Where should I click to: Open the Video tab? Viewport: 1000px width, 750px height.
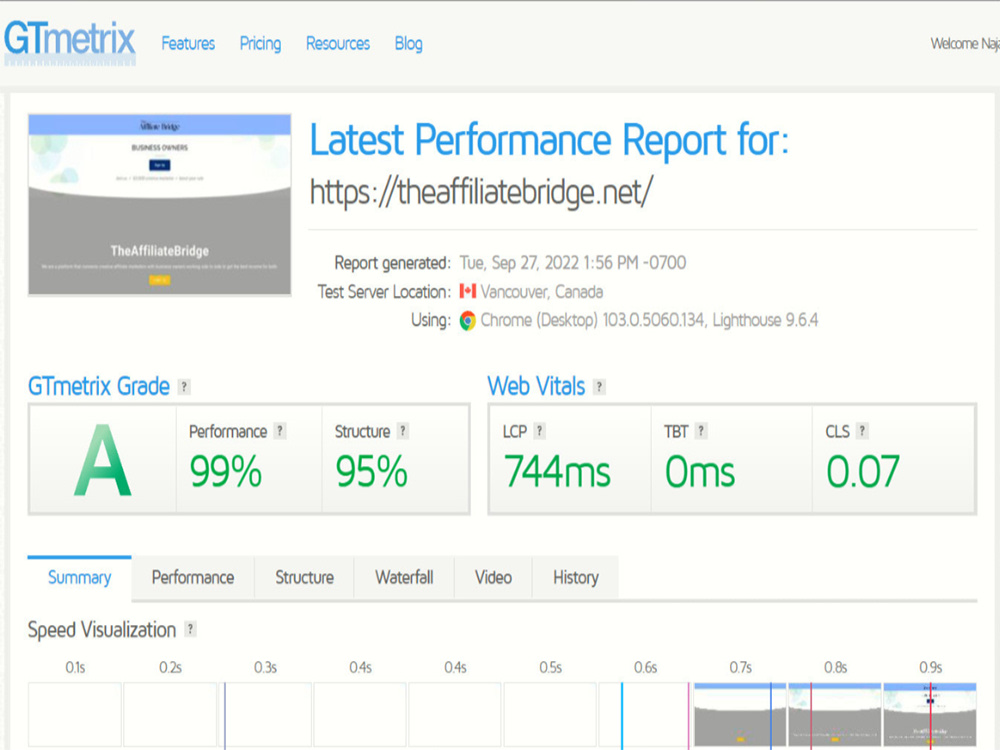coord(494,578)
